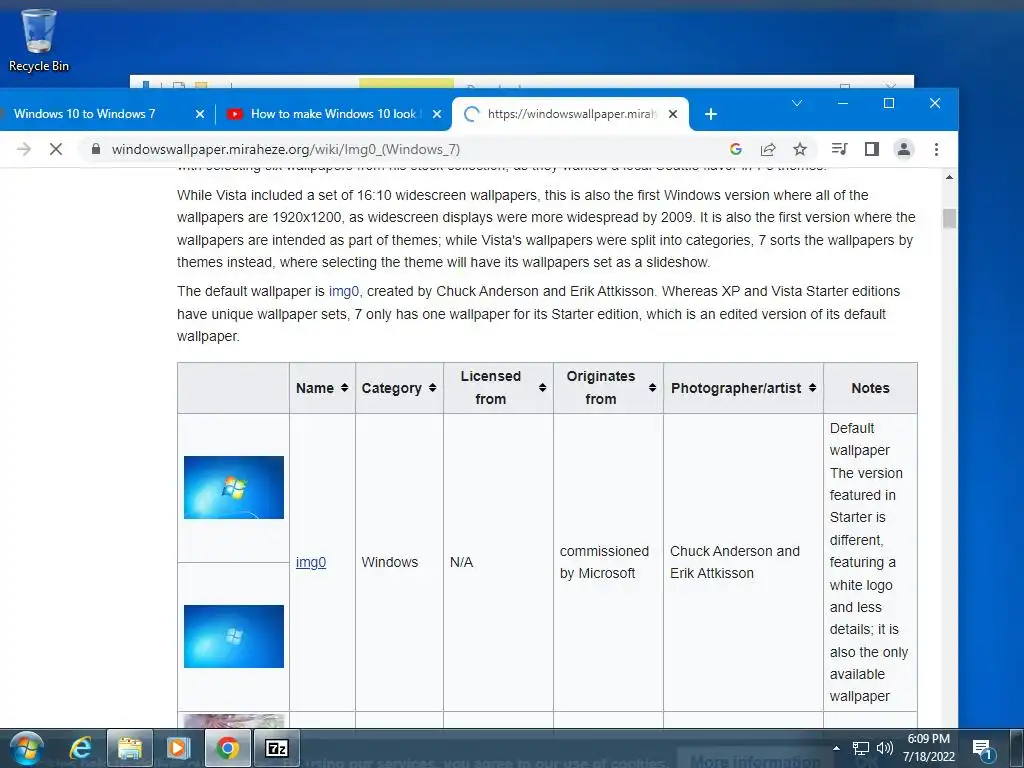Click the taskbar clock showing 6:09 PM
Image resolution: width=1024 pixels, height=768 pixels.
click(929, 748)
